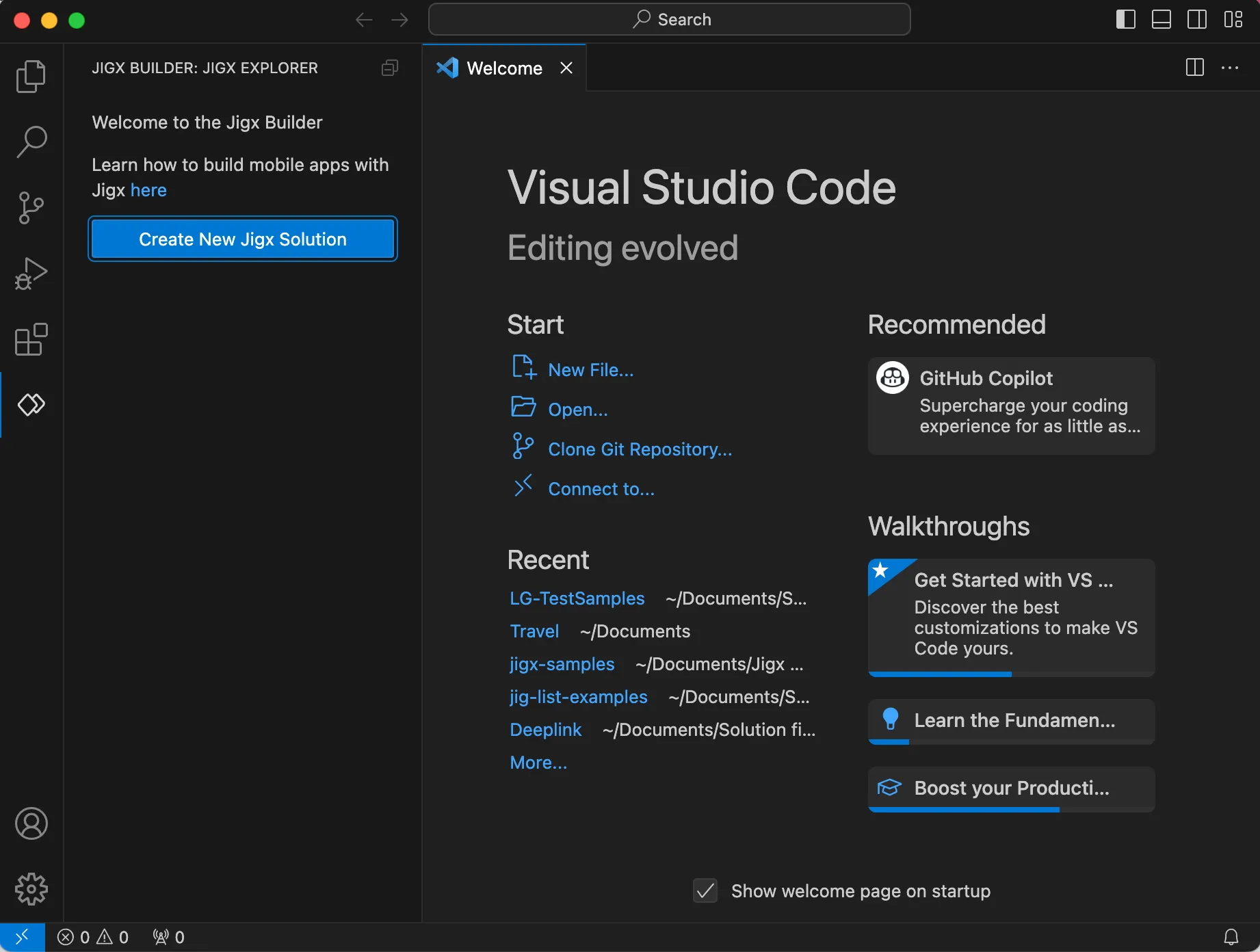Open Source Control view

(x=31, y=207)
